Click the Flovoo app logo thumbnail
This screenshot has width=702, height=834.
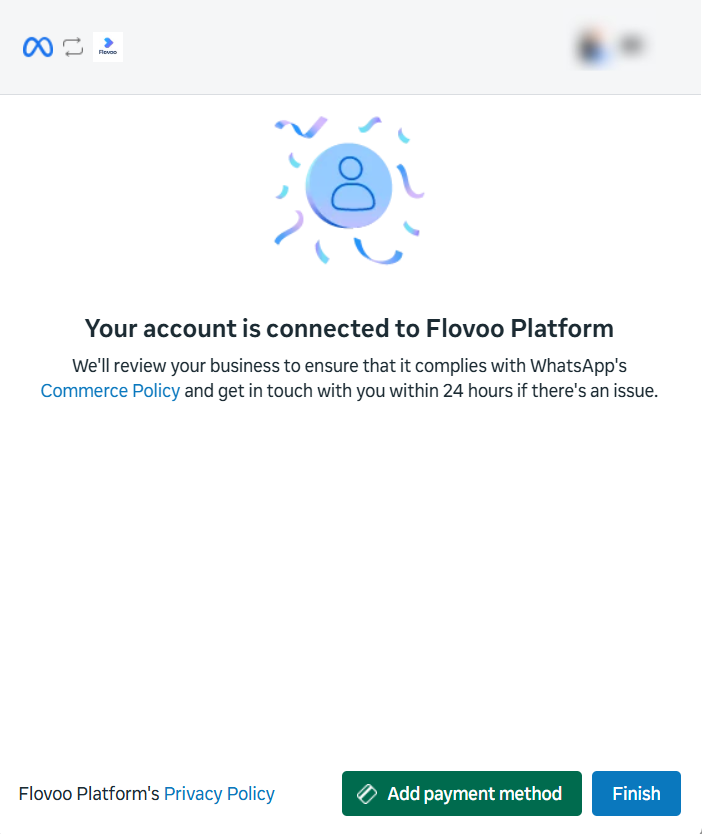tap(108, 47)
